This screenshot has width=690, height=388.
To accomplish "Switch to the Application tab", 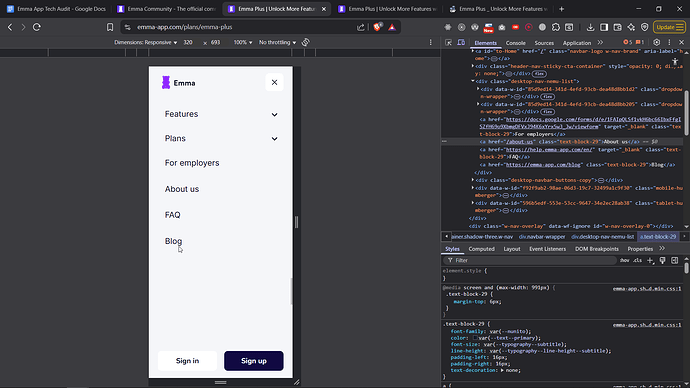I will point(576,43).
